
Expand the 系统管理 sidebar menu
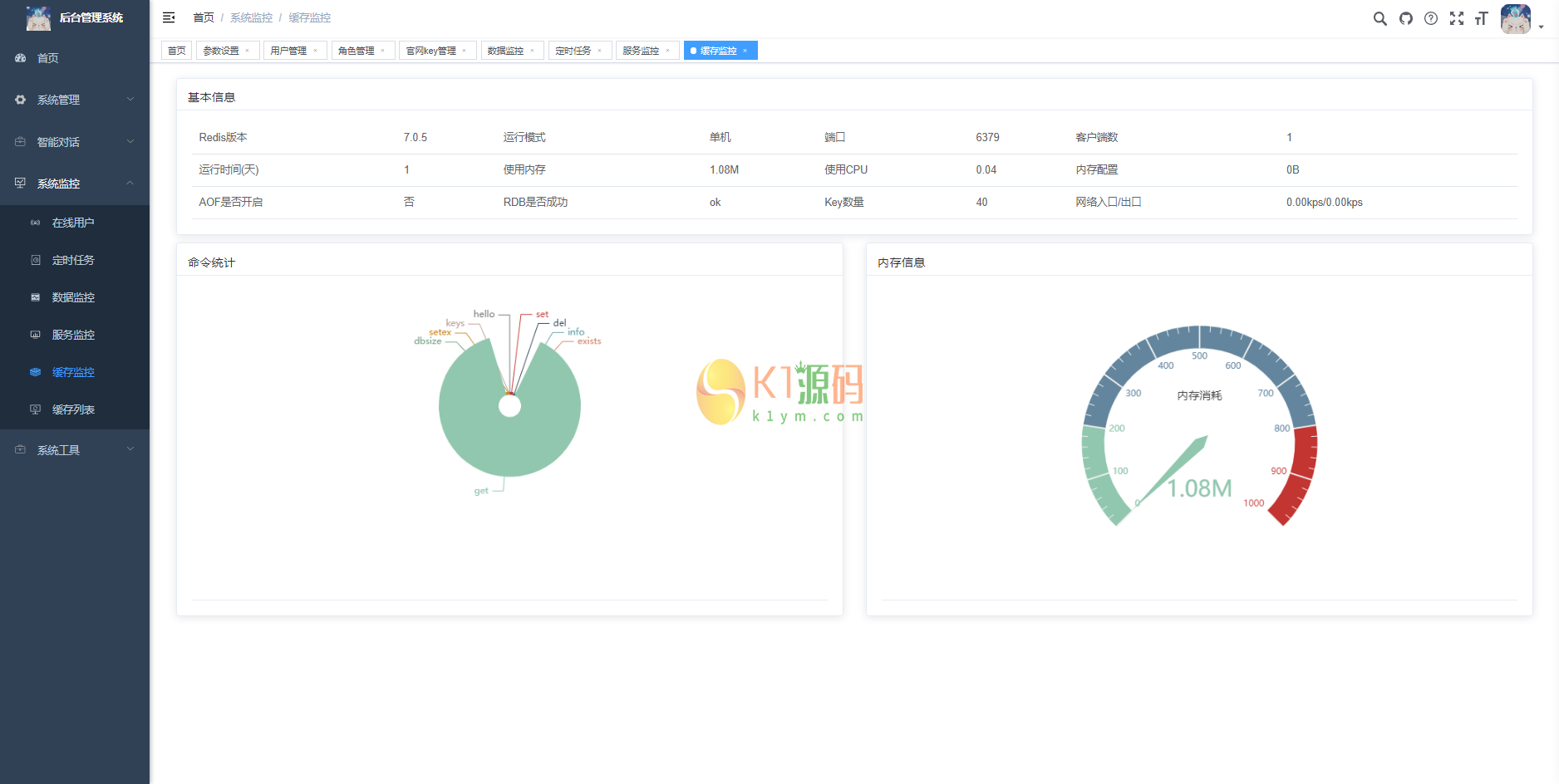pos(75,100)
